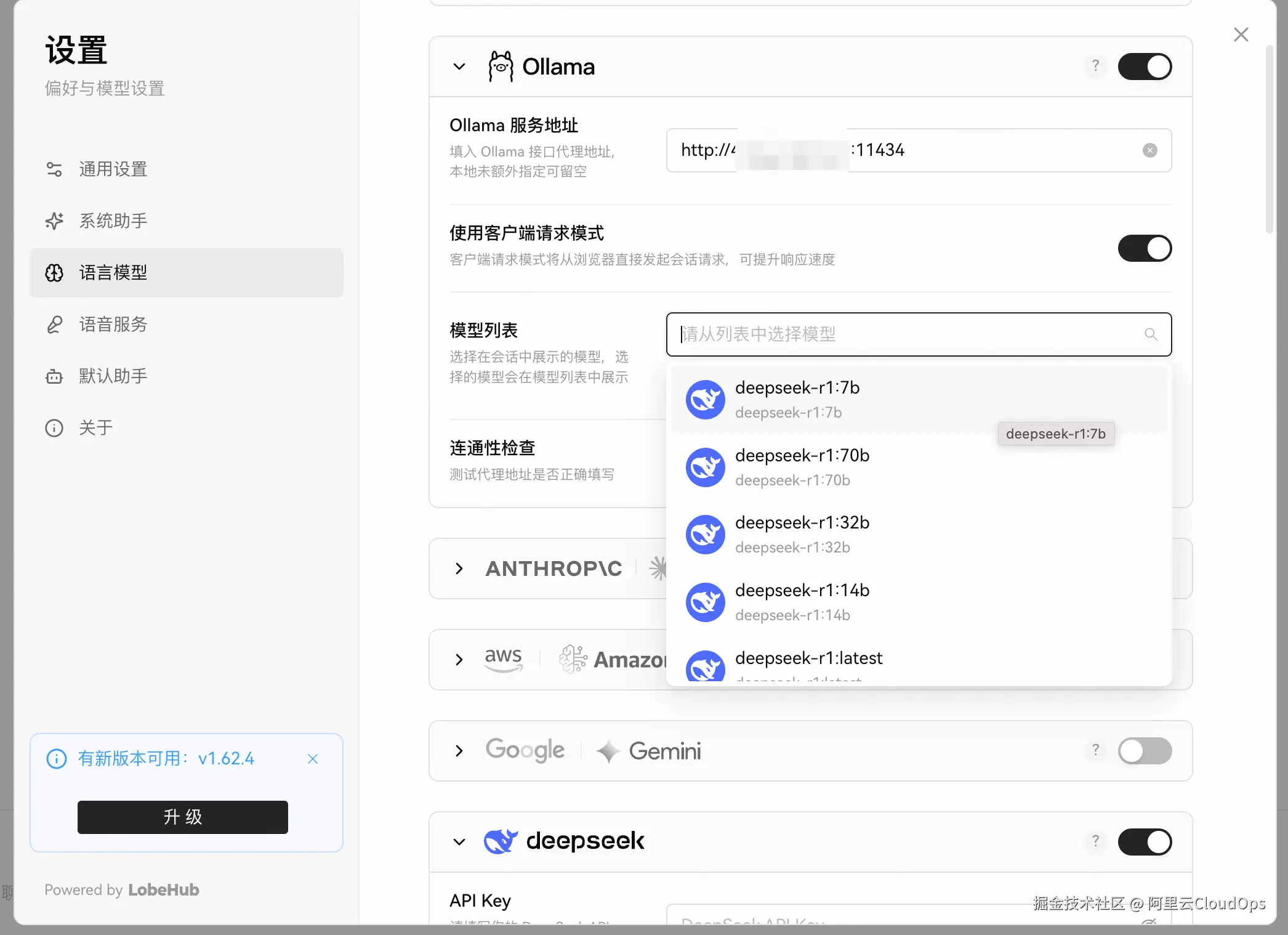Expand the Anthropic provider section
The image size is (1288, 935).
point(459,569)
